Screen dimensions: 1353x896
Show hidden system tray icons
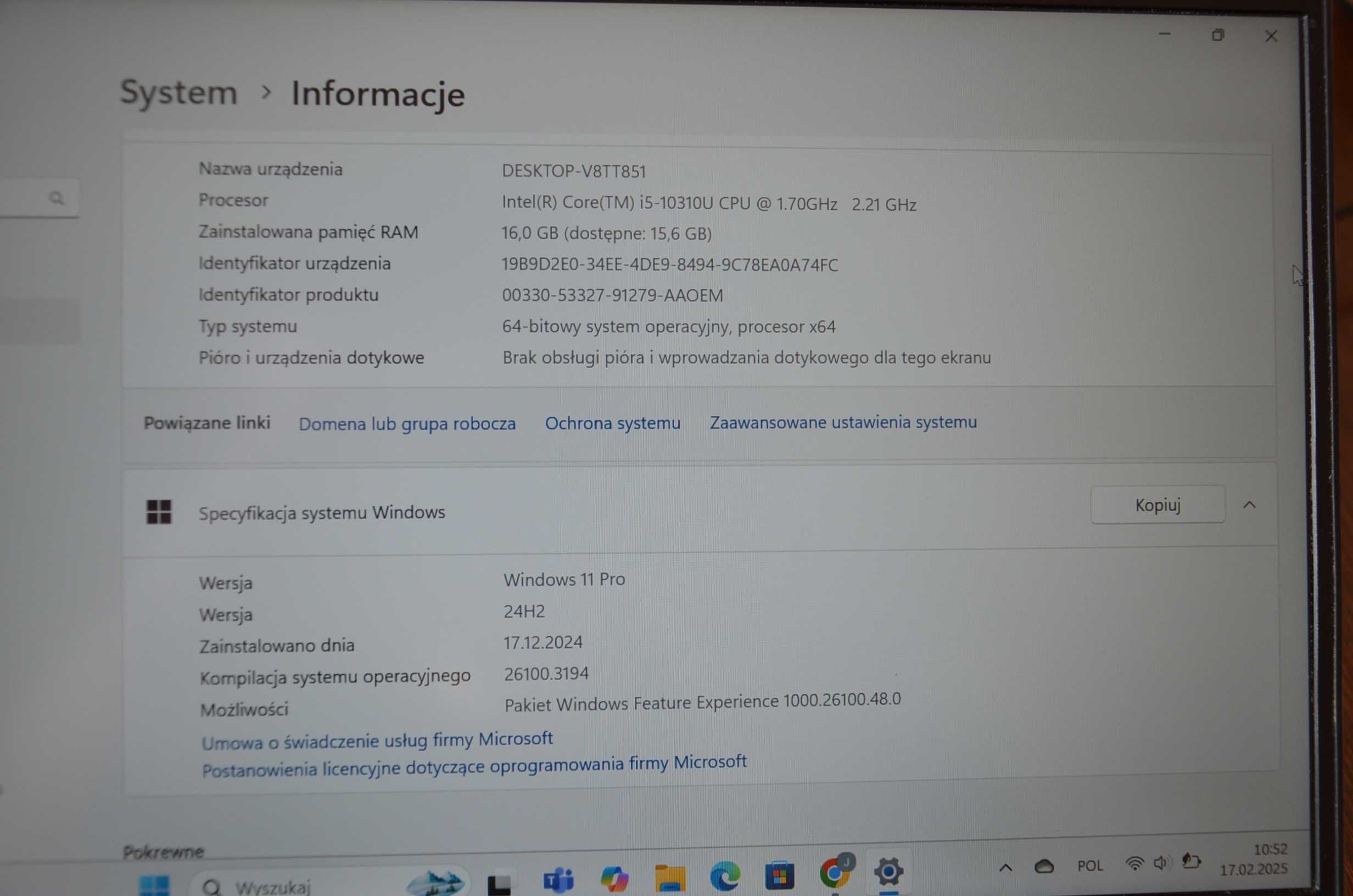pos(1005,869)
